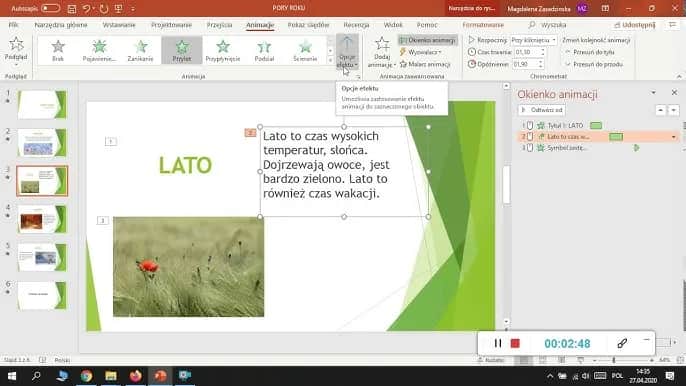Open the Pomoc tab
Screen dimensions: 686x386
(427, 25)
